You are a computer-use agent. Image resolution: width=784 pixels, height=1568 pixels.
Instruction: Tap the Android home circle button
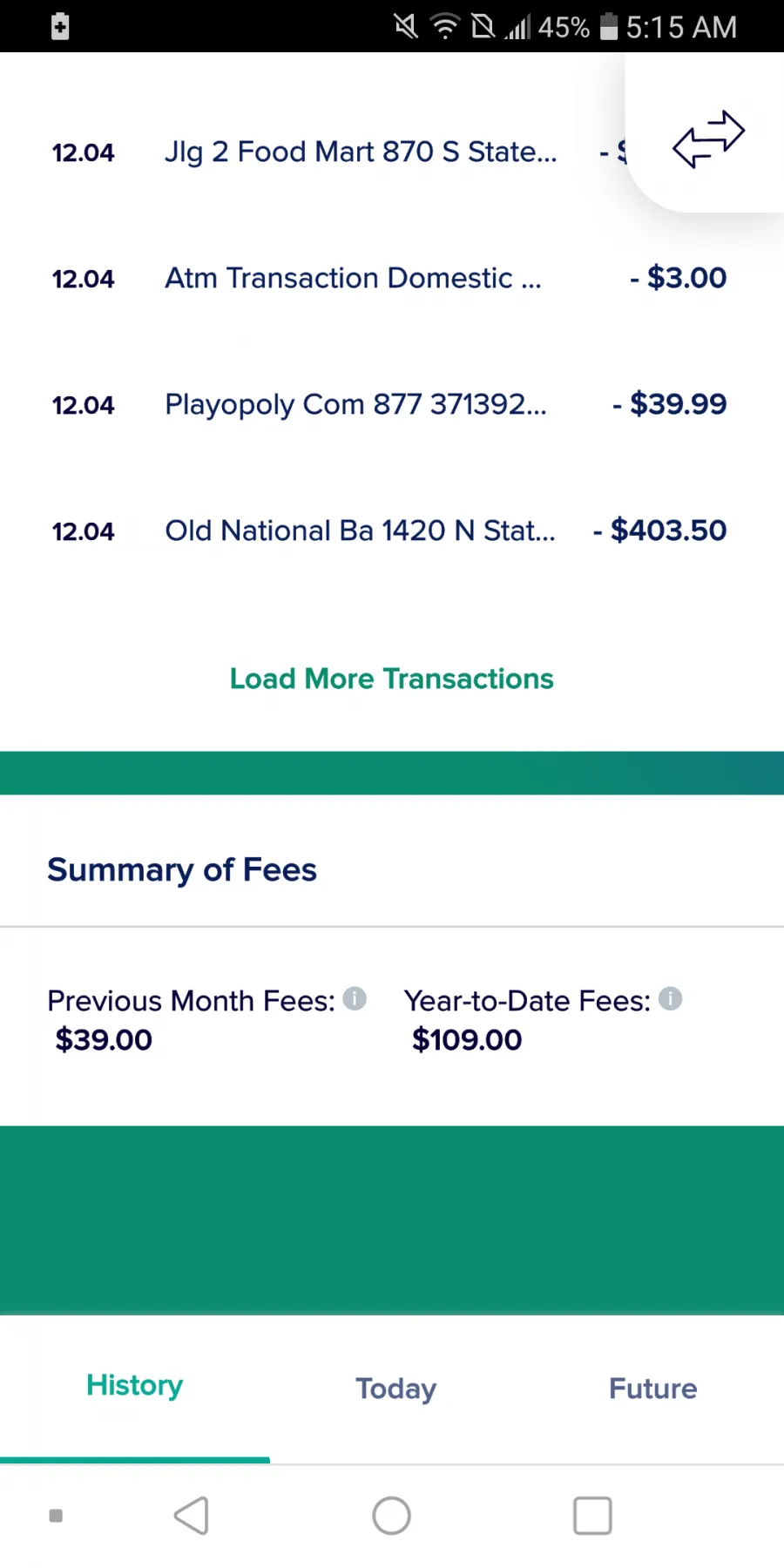click(392, 1516)
